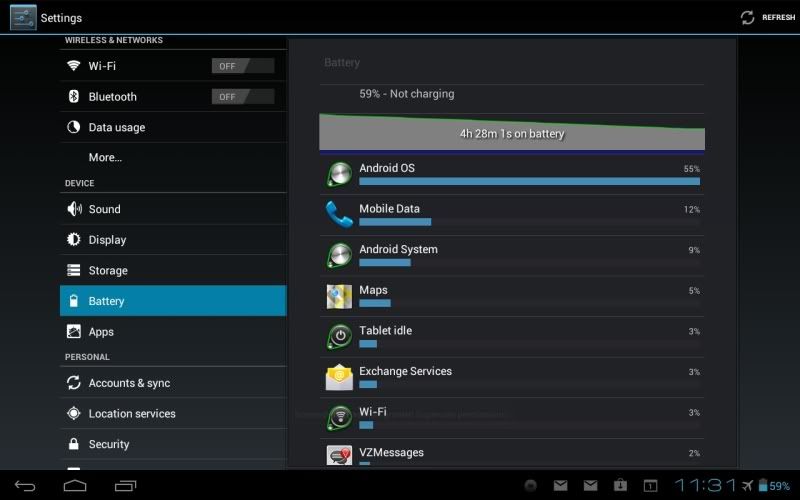The height and width of the screenshot is (500, 800).
Task: Open the Accounts & sync label
Action: click(x=130, y=383)
